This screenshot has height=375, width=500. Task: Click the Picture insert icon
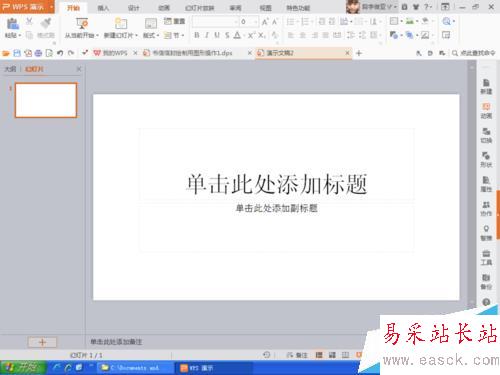coord(411,21)
